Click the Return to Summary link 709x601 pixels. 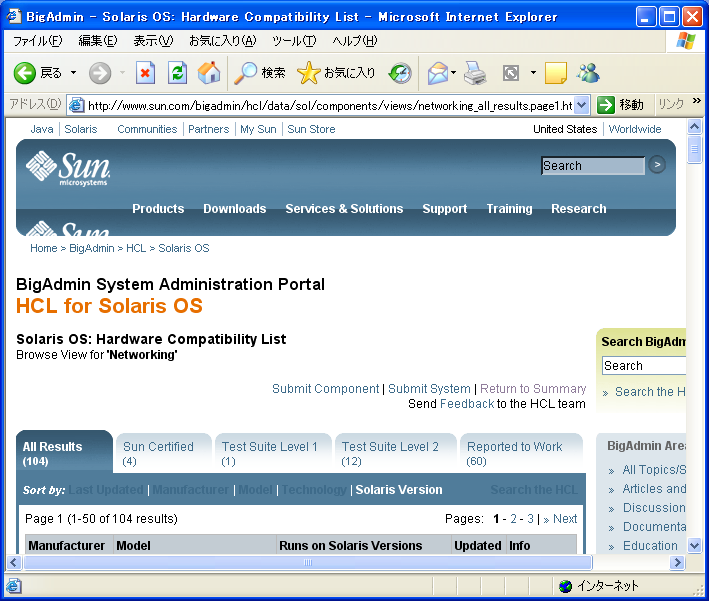pyautogui.click(x=533, y=388)
